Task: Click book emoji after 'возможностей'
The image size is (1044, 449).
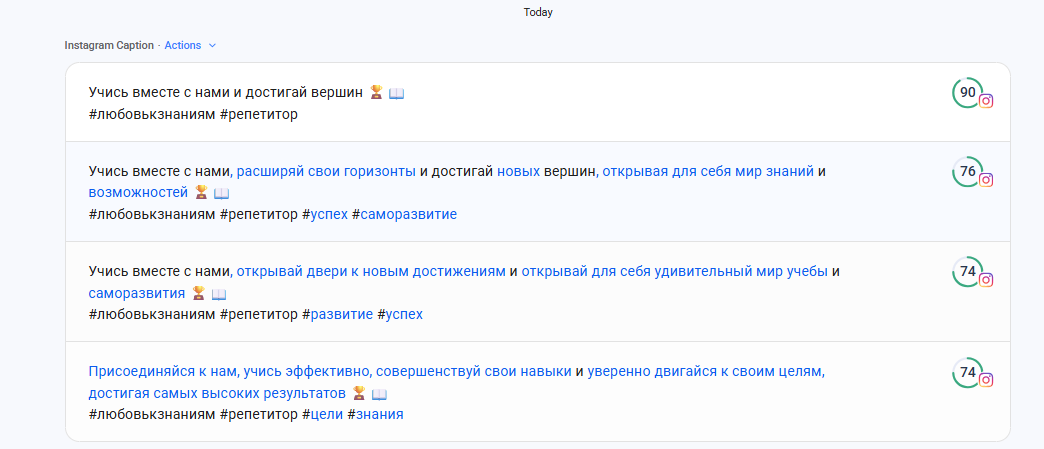Action: (x=222, y=194)
